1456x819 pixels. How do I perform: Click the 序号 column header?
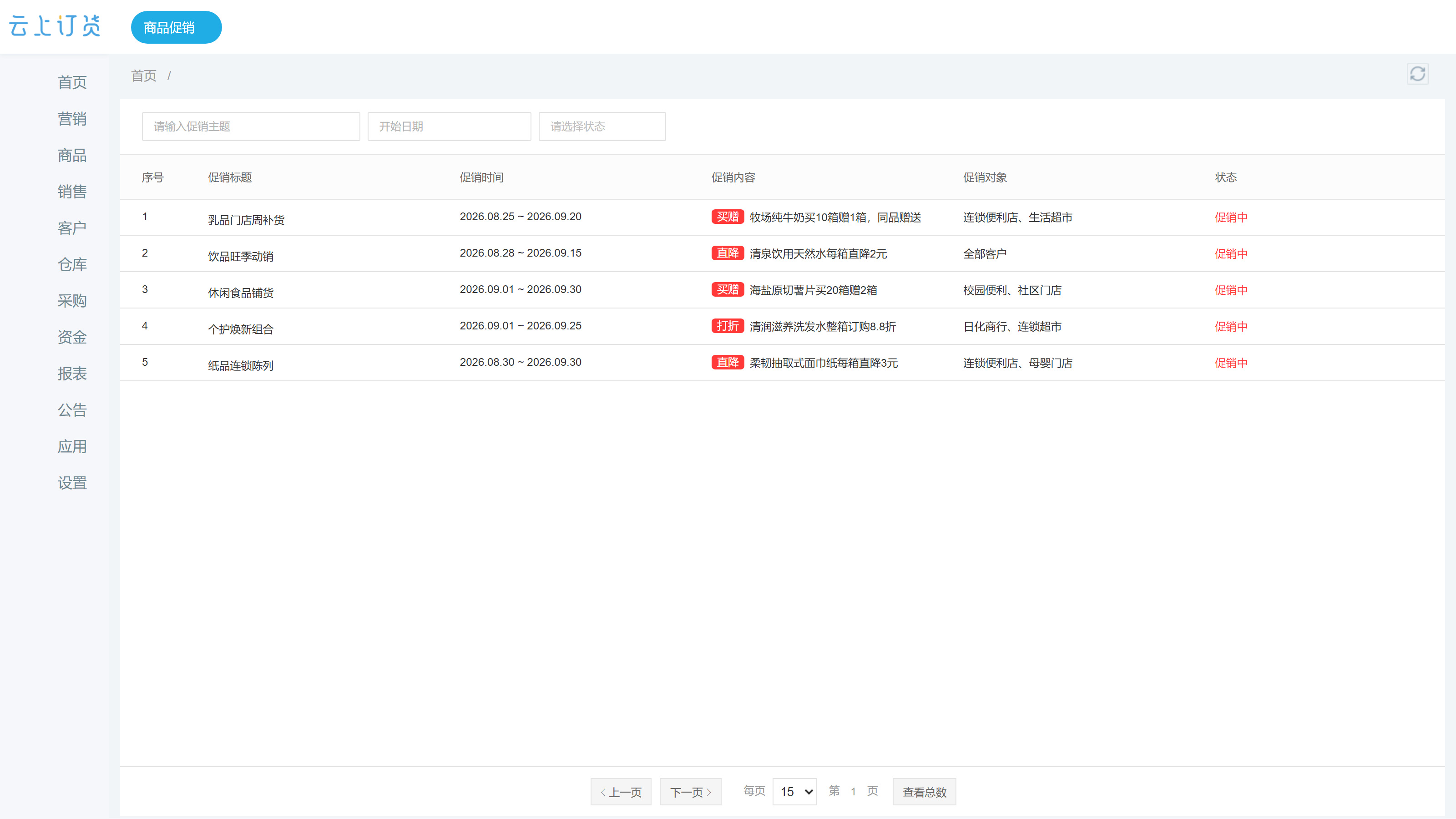pyautogui.click(x=152, y=177)
